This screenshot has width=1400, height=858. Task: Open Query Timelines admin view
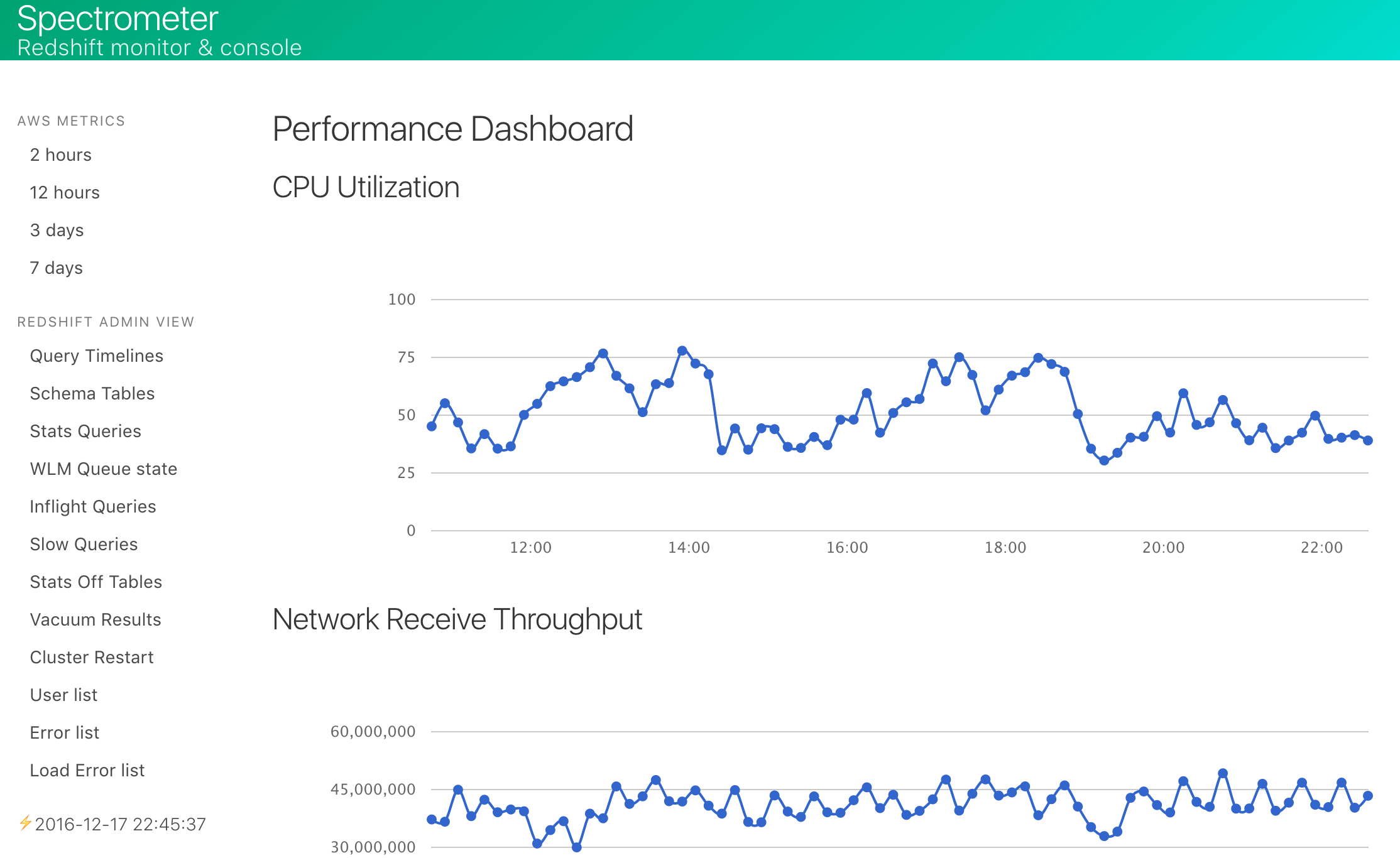(96, 356)
